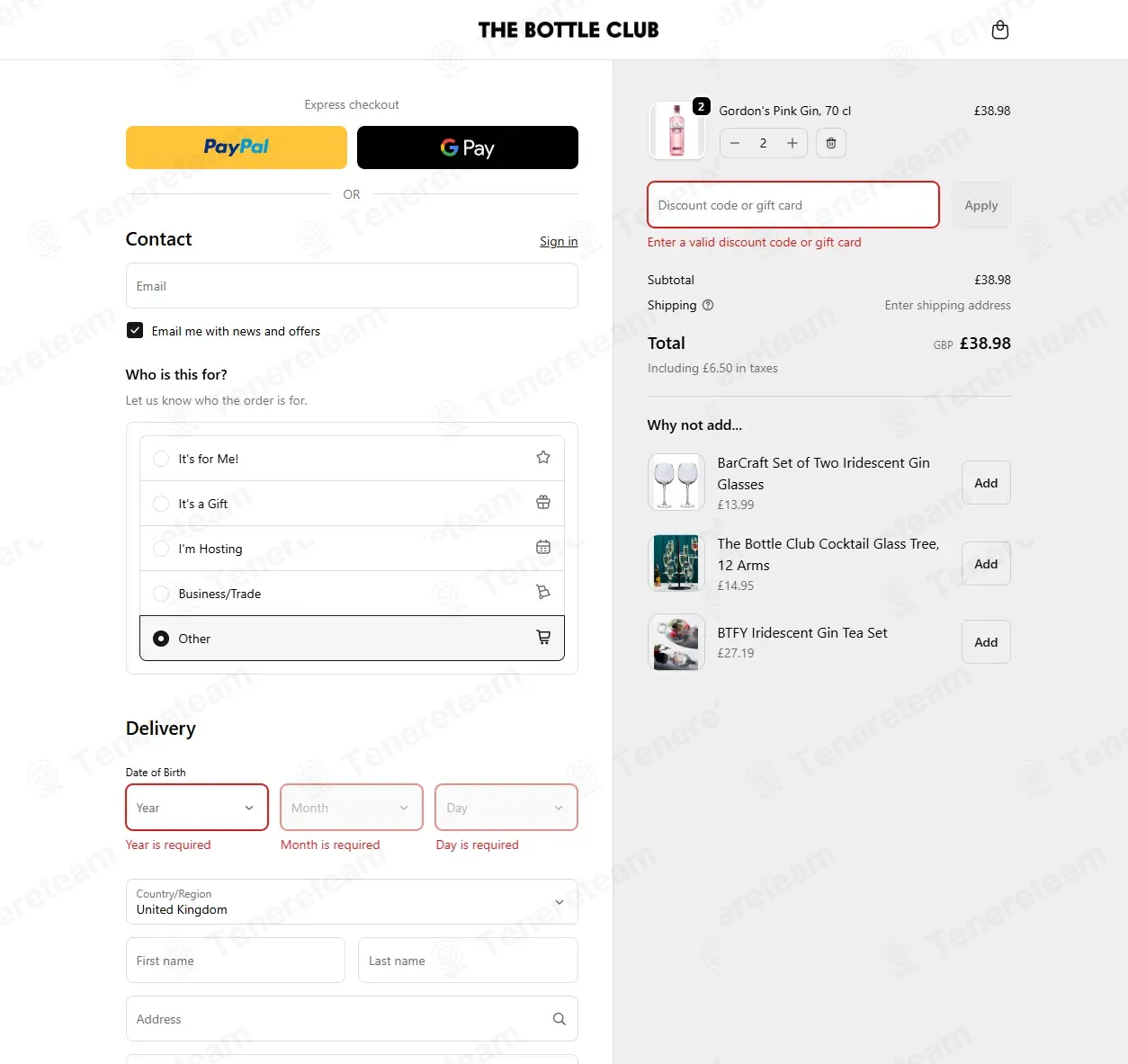Image resolution: width=1128 pixels, height=1064 pixels.
Task: Select the Other radio option
Action: point(161,639)
